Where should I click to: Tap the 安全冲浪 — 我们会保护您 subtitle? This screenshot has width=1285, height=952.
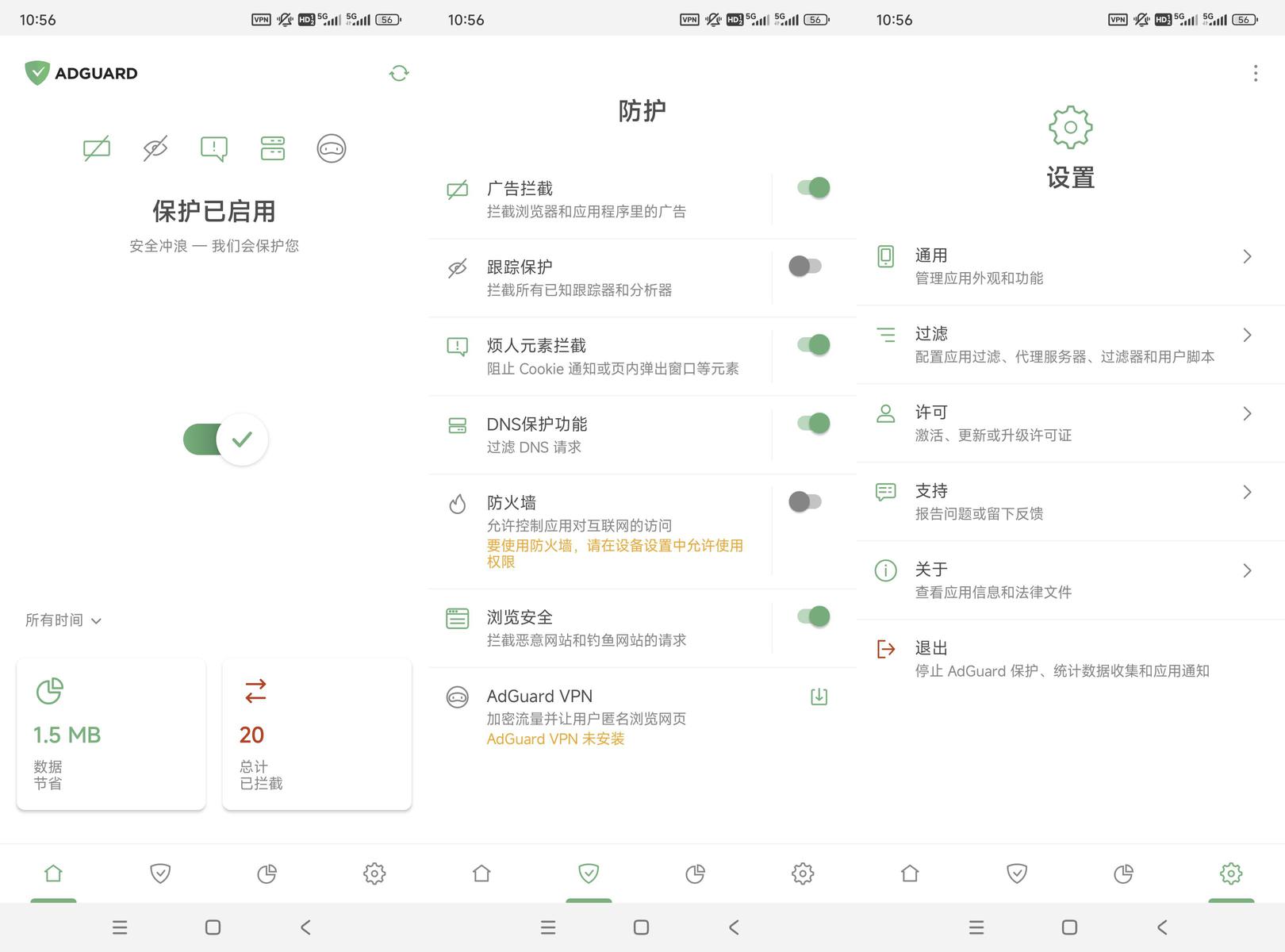pos(214,246)
